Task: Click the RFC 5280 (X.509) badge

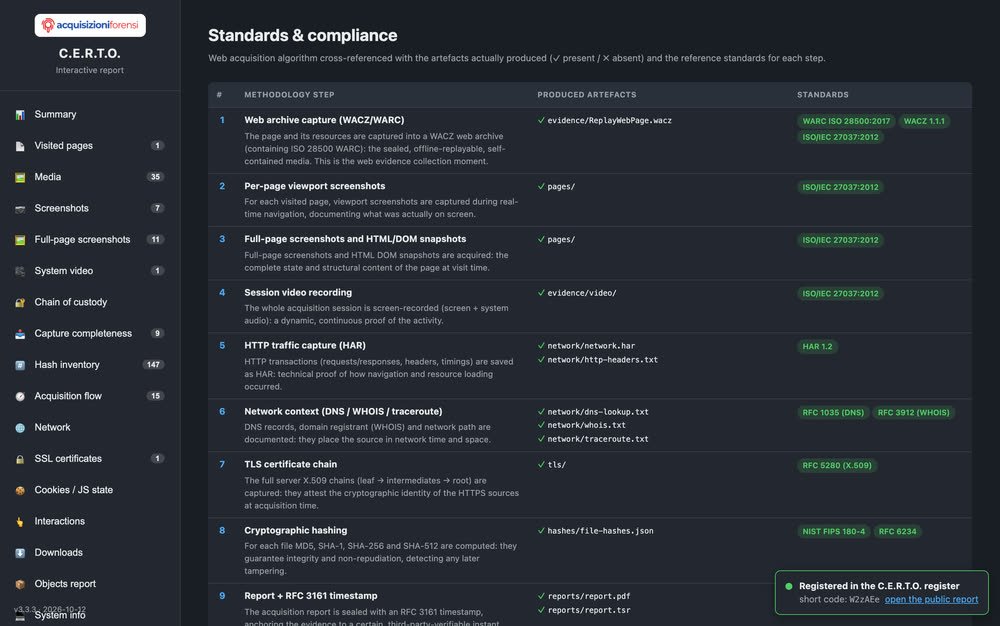Action: [837, 465]
